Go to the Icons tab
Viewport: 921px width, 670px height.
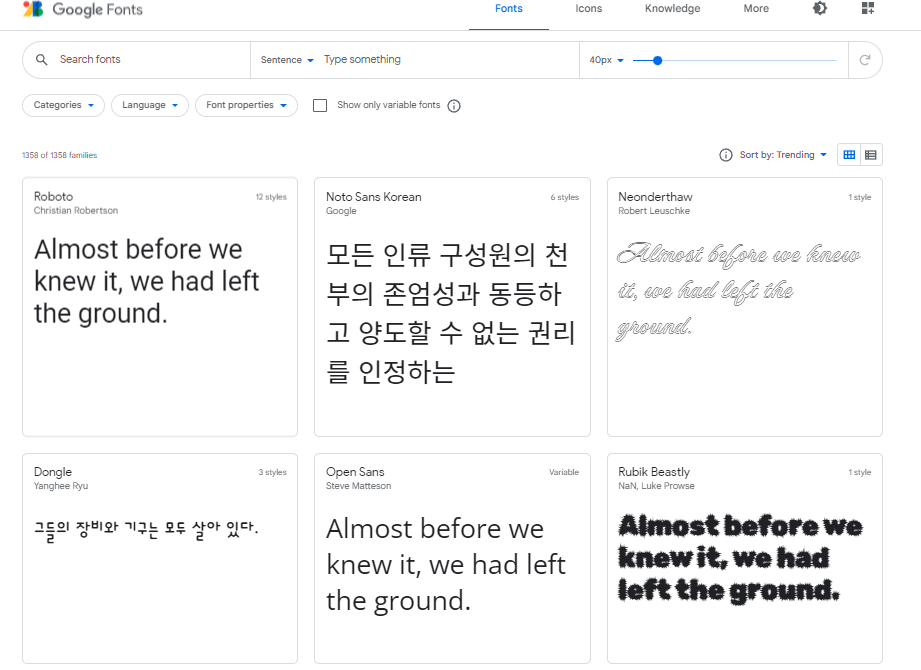click(589, 9)
